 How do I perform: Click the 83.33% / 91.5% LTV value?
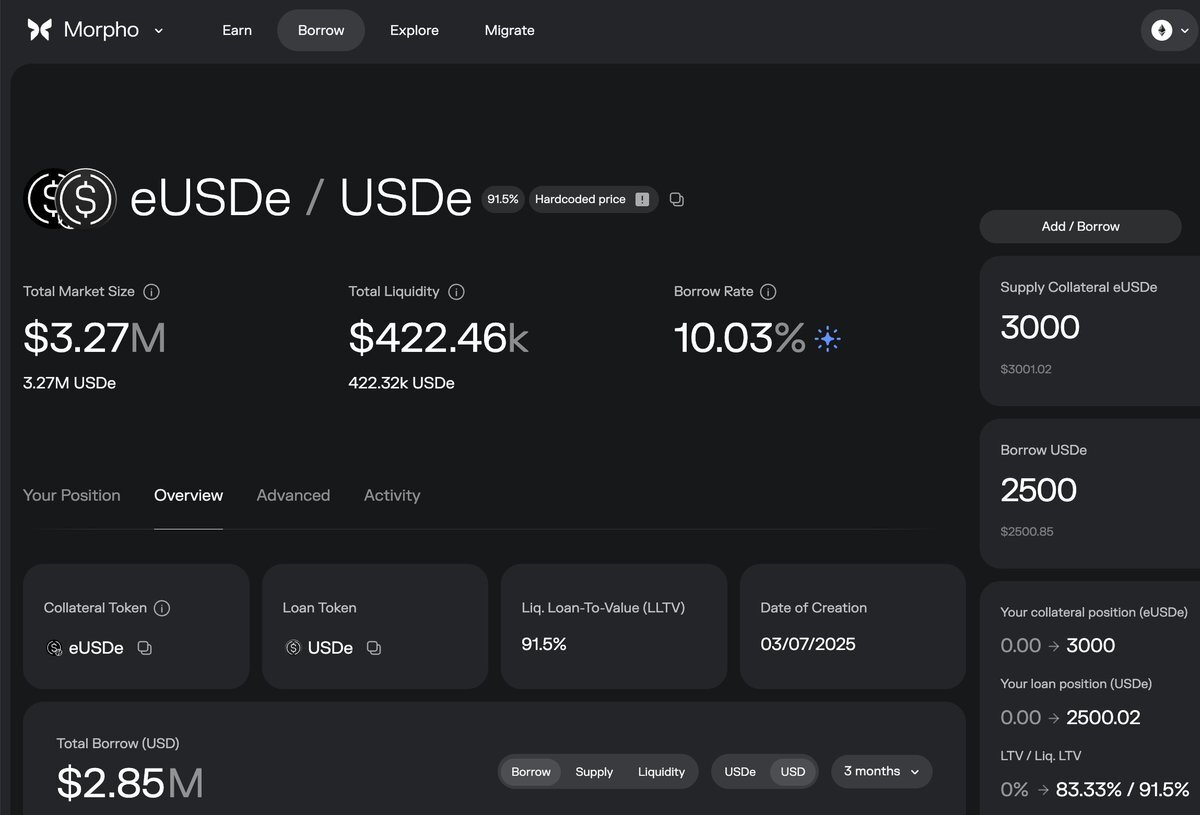[x=1122, y=789]
